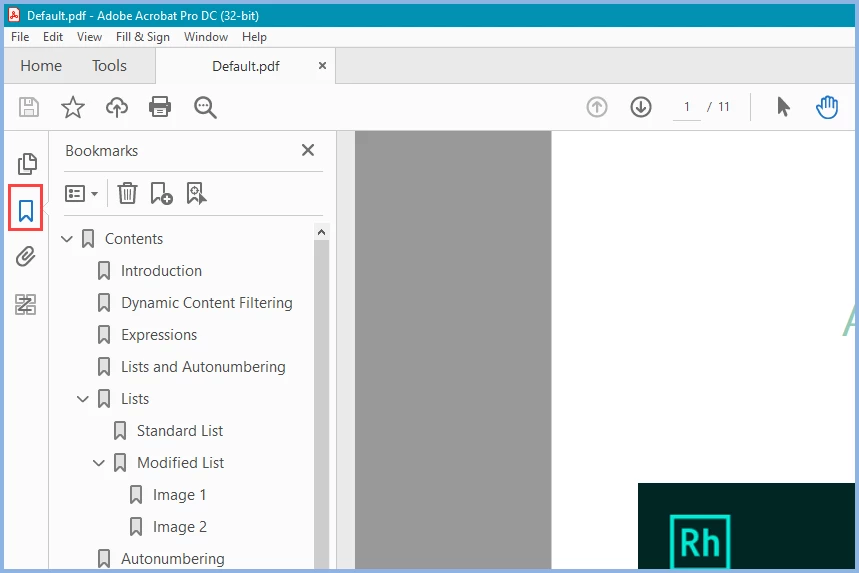Screen dimensions: 859x573
Task: Click the cloud upload share icon
Action: 117,107
